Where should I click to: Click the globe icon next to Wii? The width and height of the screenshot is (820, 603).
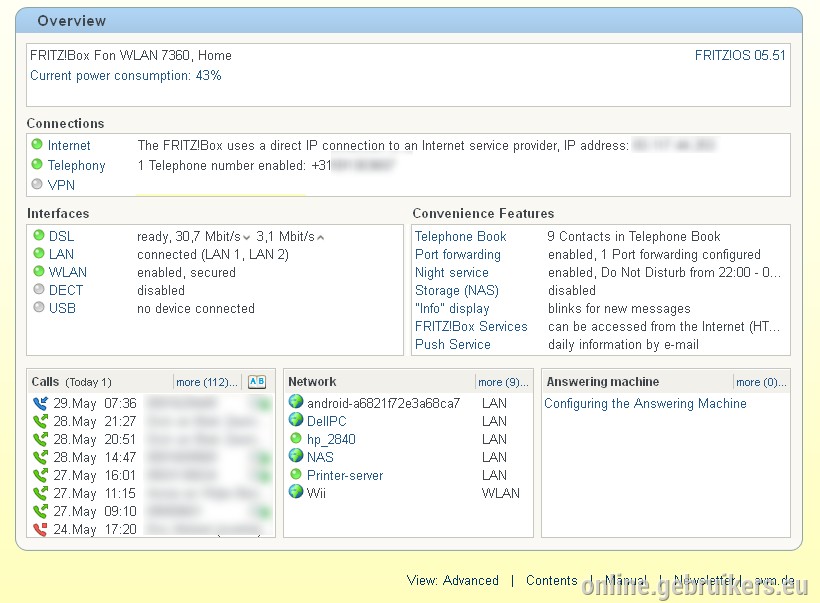(296, 492)
